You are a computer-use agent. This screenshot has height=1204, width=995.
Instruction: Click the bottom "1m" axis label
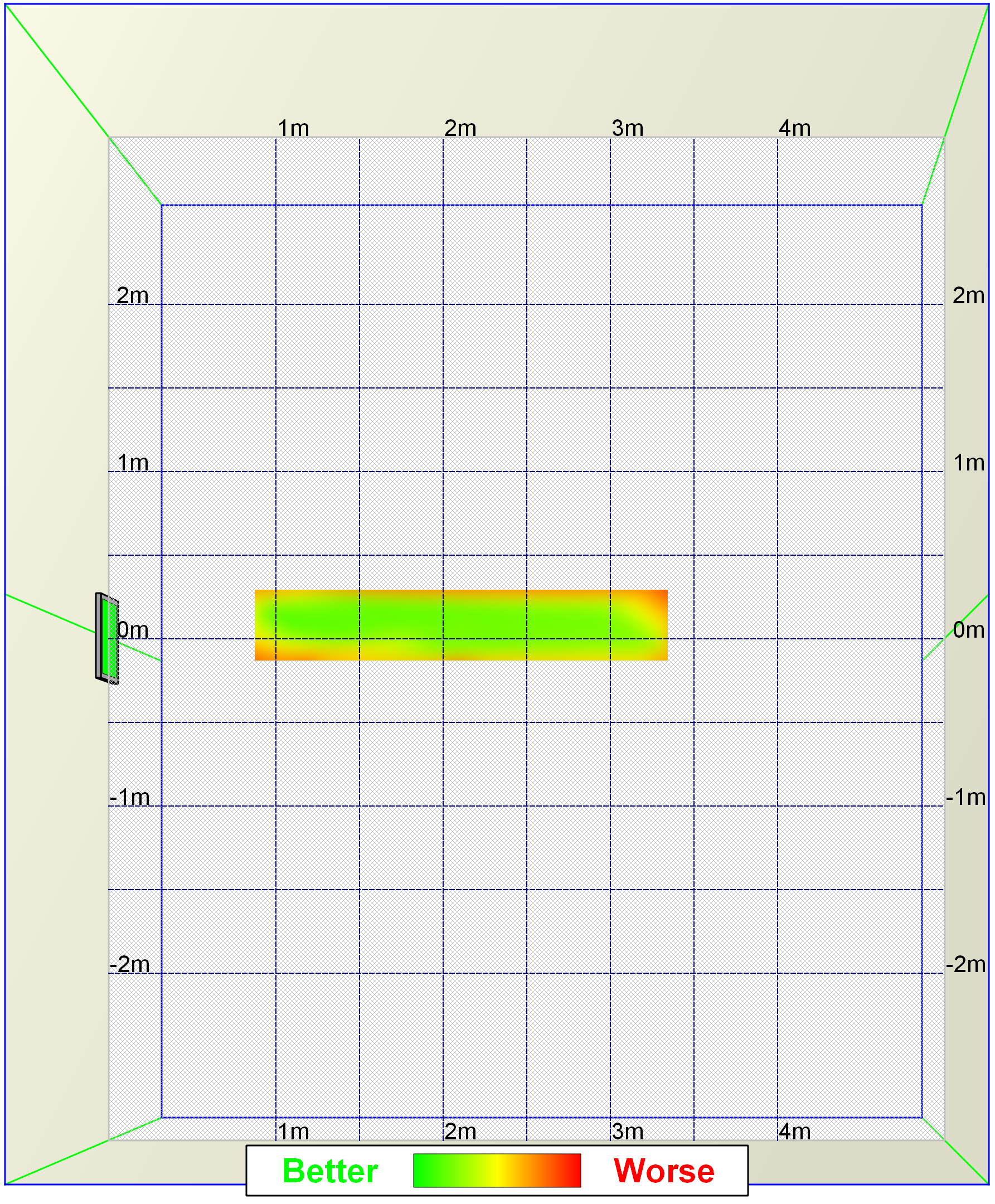point(293,1132)
